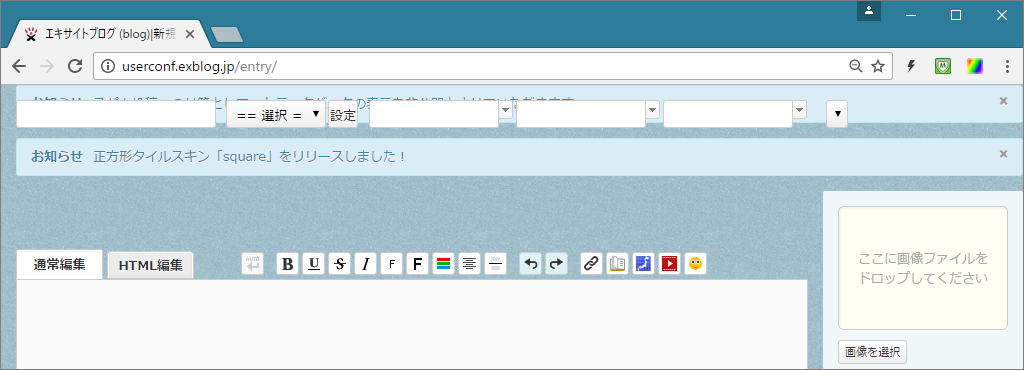Click the green M extension icon
This screenshot has width=1024, height=370.
click(x=942, y=66)
